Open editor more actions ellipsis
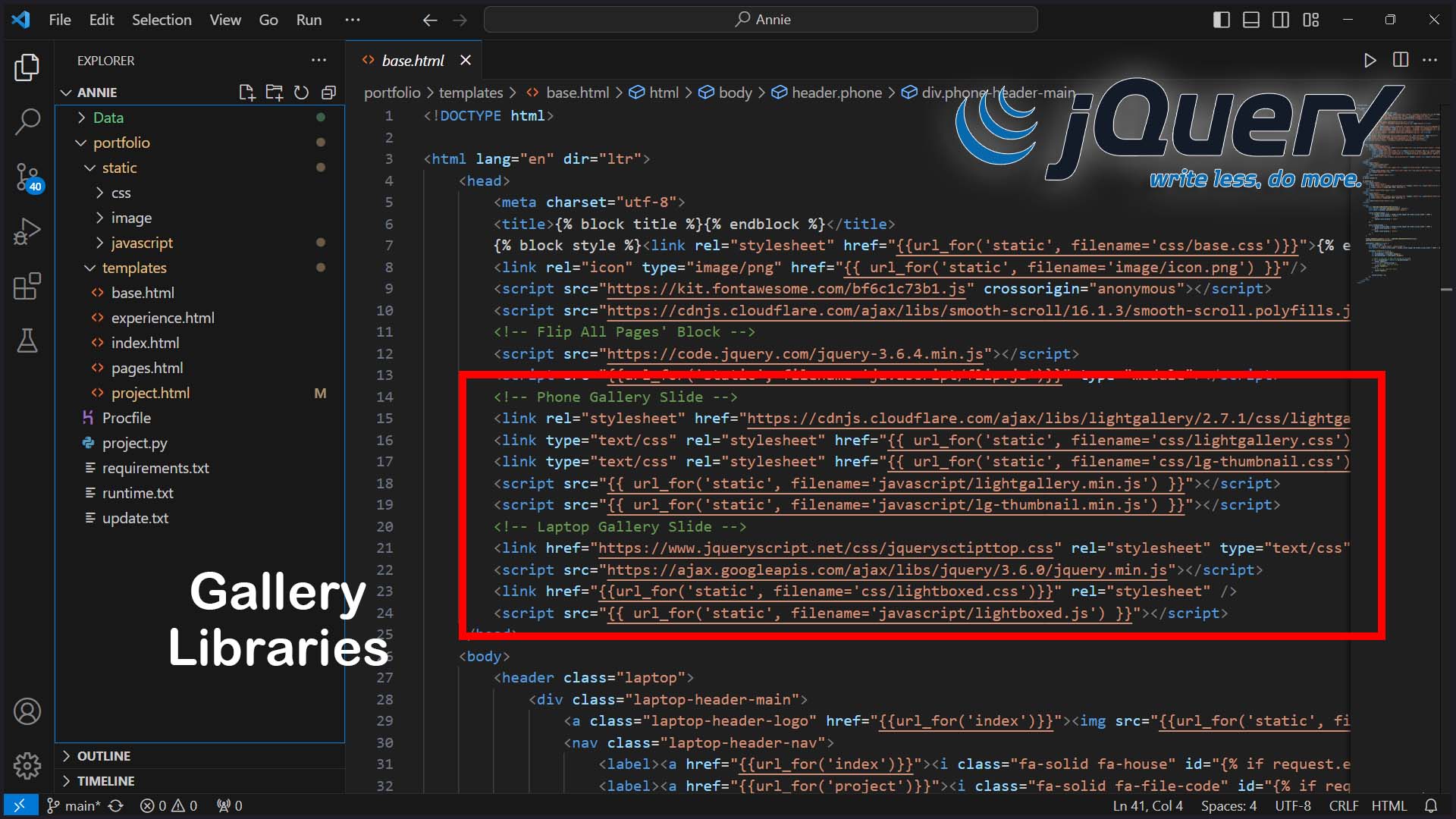 1430,60
